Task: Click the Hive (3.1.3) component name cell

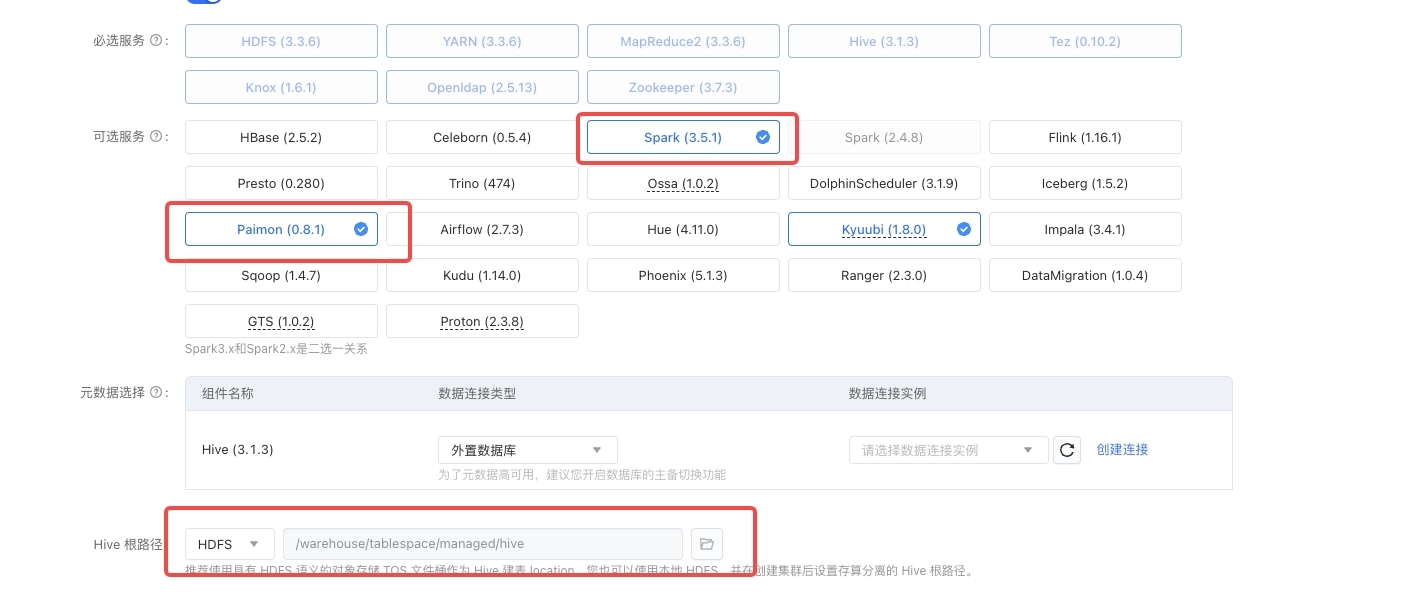Action: 237,450
